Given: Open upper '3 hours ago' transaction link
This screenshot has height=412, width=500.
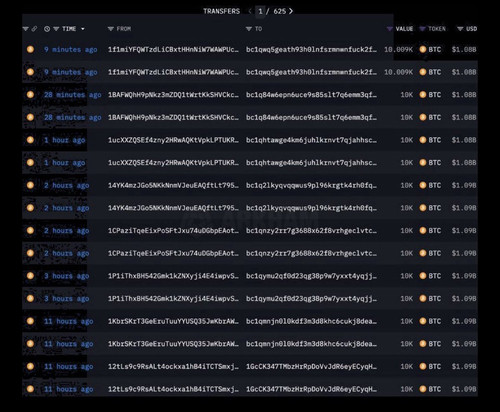Looking at the screenshot, I should click(67, 276).
